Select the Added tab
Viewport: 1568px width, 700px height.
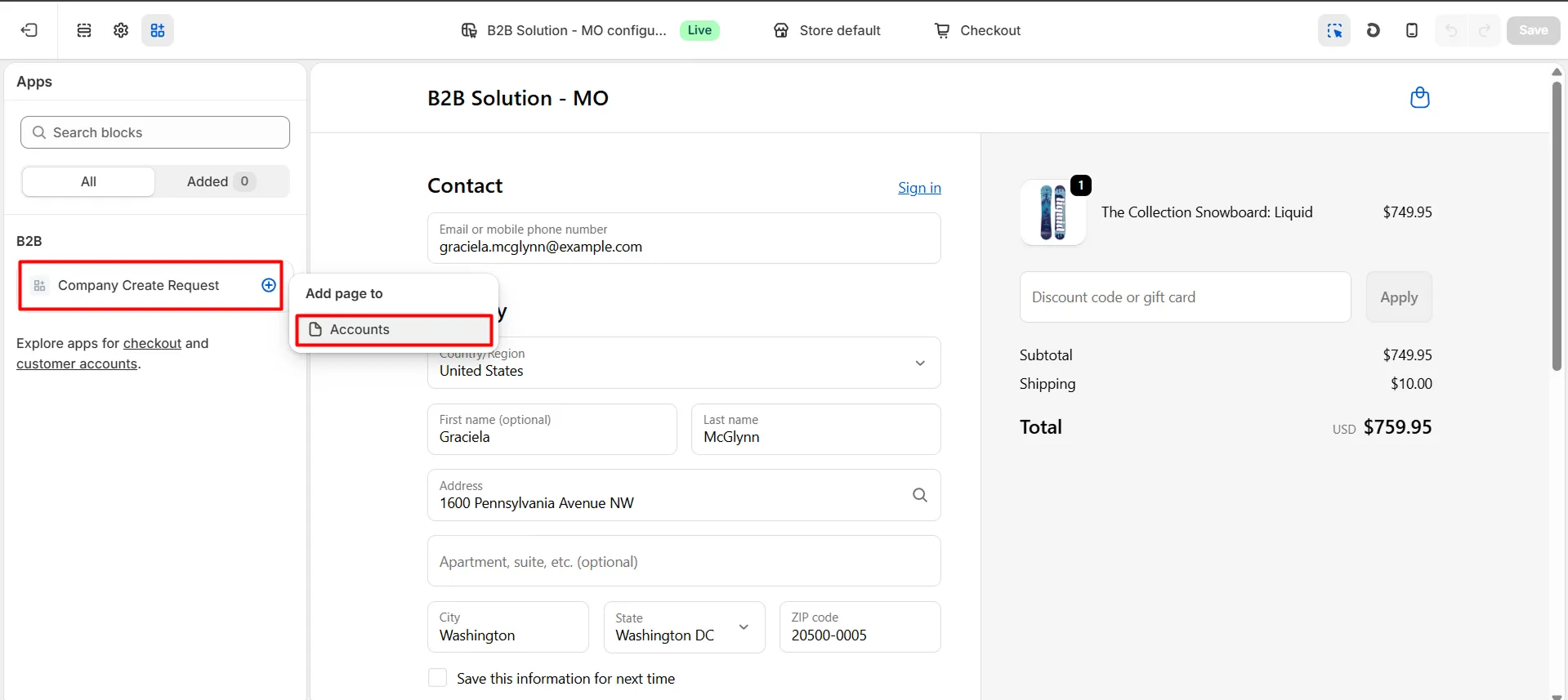pos(221,181)
